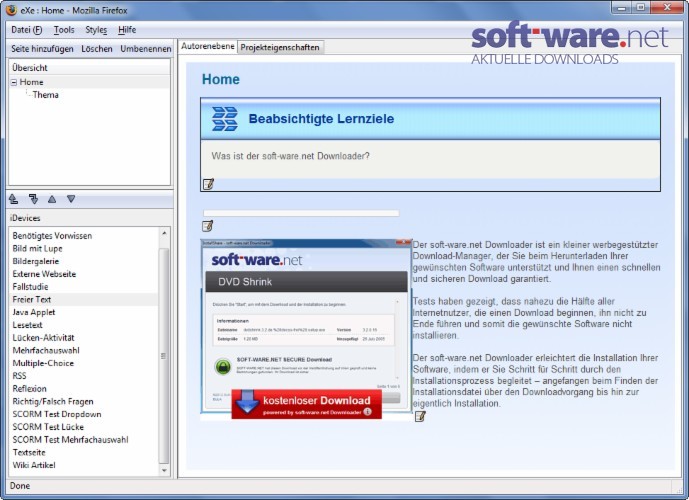Click the Home page heading

click(221, 79)
